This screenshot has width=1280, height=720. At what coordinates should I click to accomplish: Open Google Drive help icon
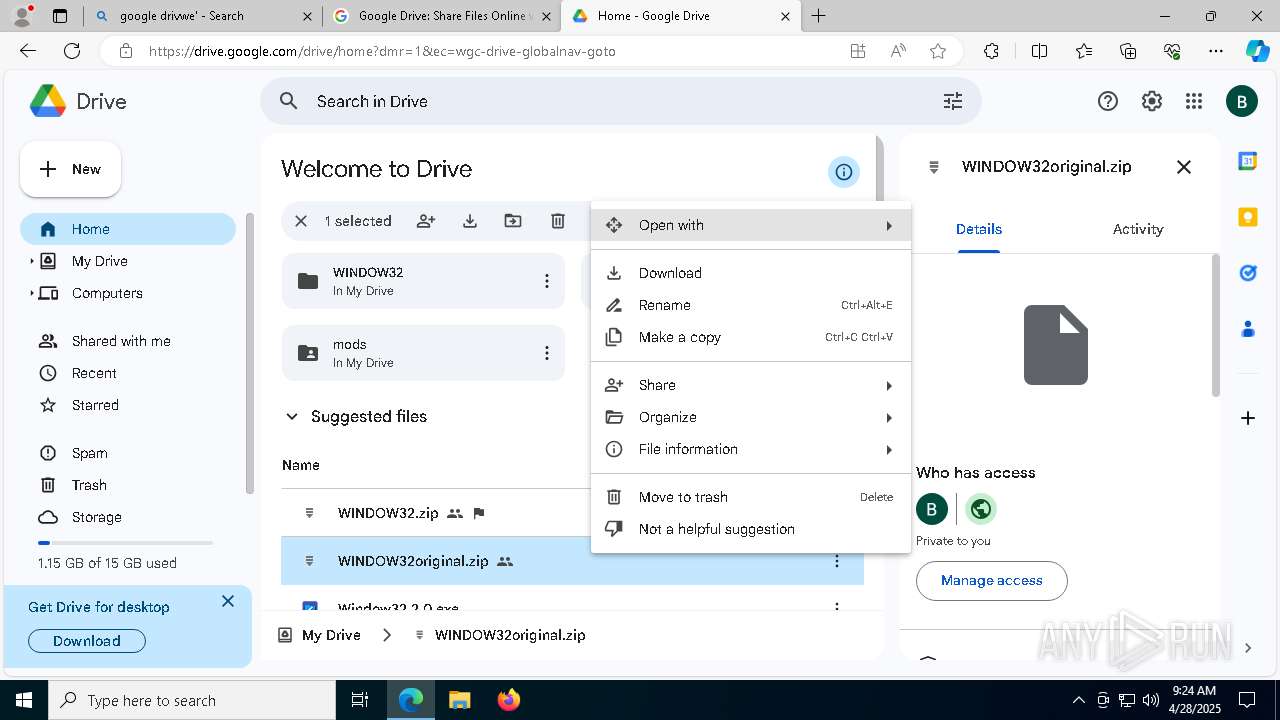(1108, 101)
